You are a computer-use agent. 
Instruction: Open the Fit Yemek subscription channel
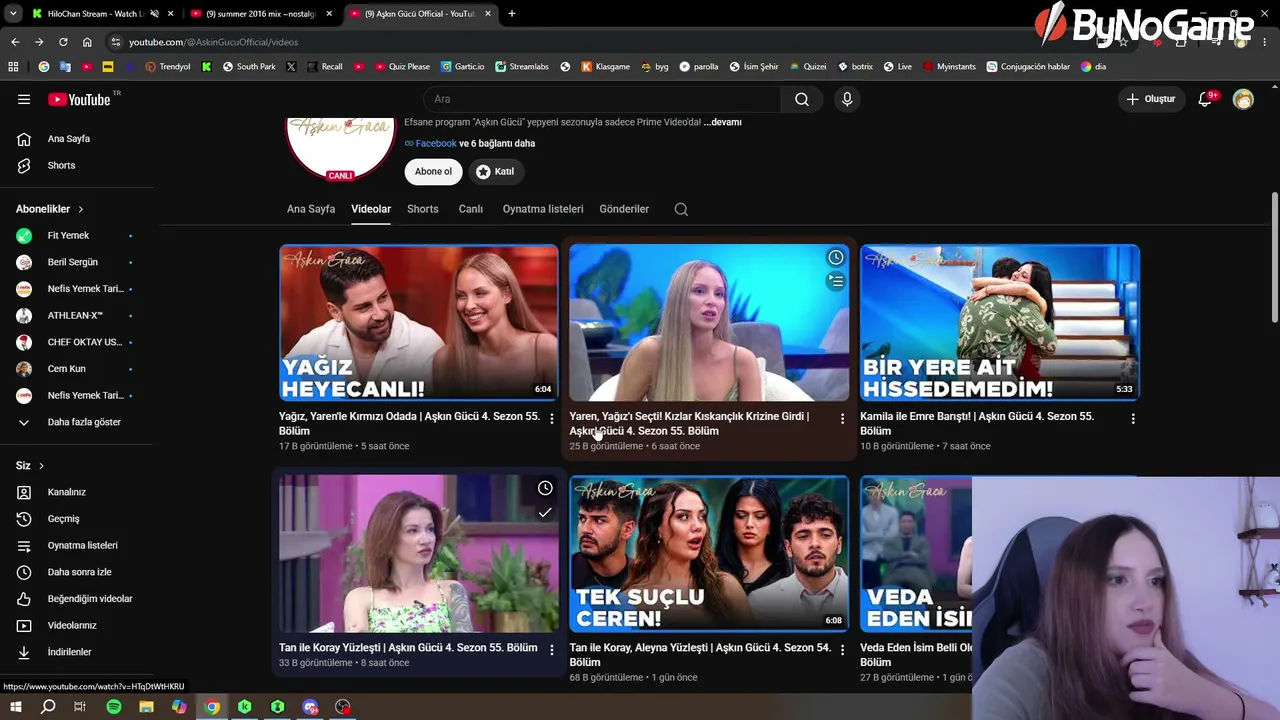click(68, 236)
